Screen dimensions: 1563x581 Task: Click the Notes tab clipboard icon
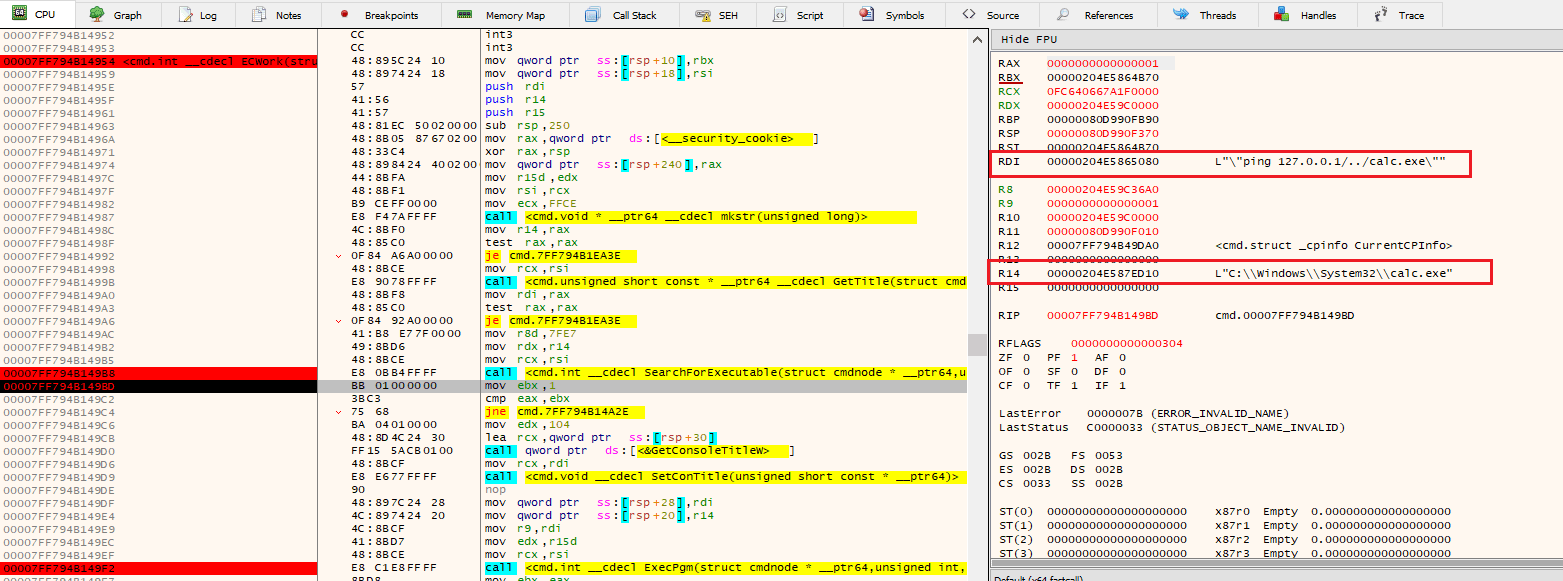(259, 15)
